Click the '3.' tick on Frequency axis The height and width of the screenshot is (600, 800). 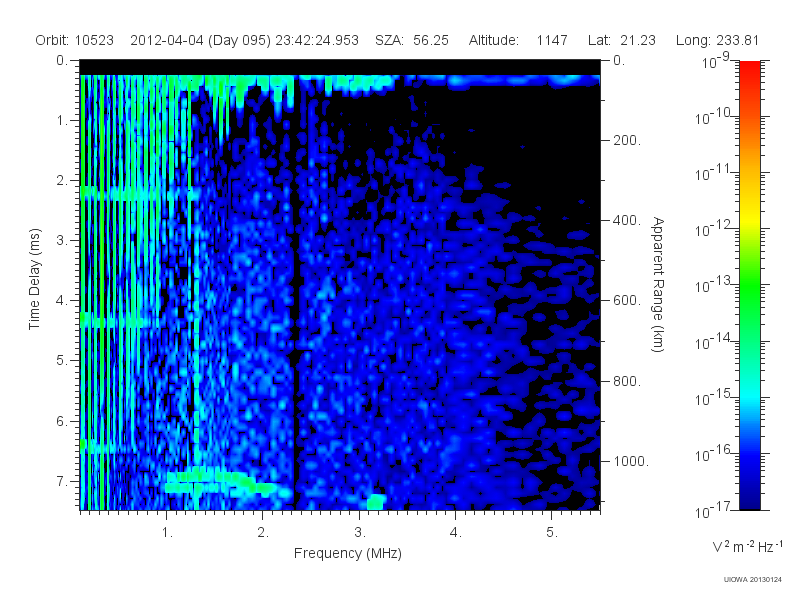(360, 533)
